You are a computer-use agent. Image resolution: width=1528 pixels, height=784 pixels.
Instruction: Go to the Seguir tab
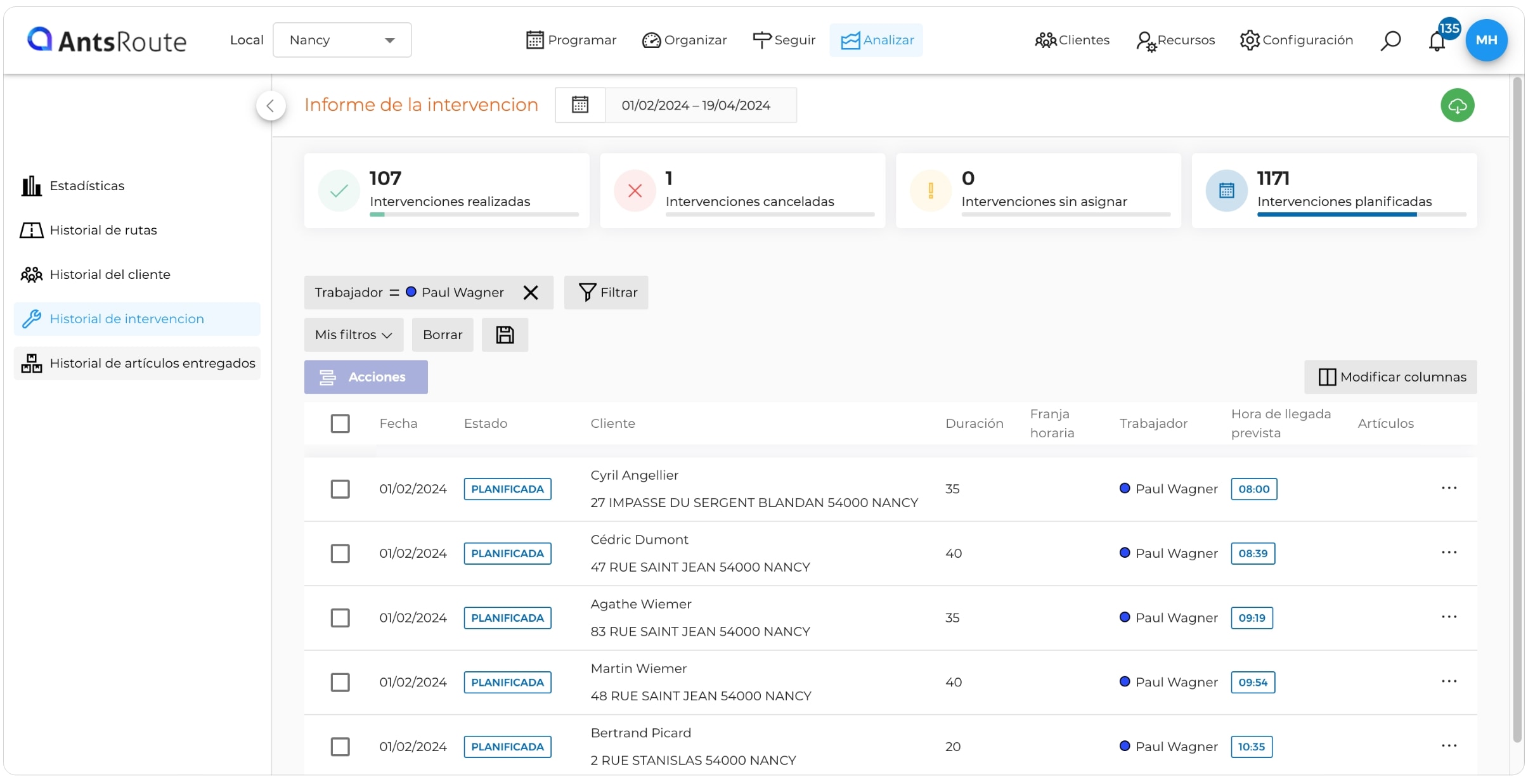coord(784,40)
